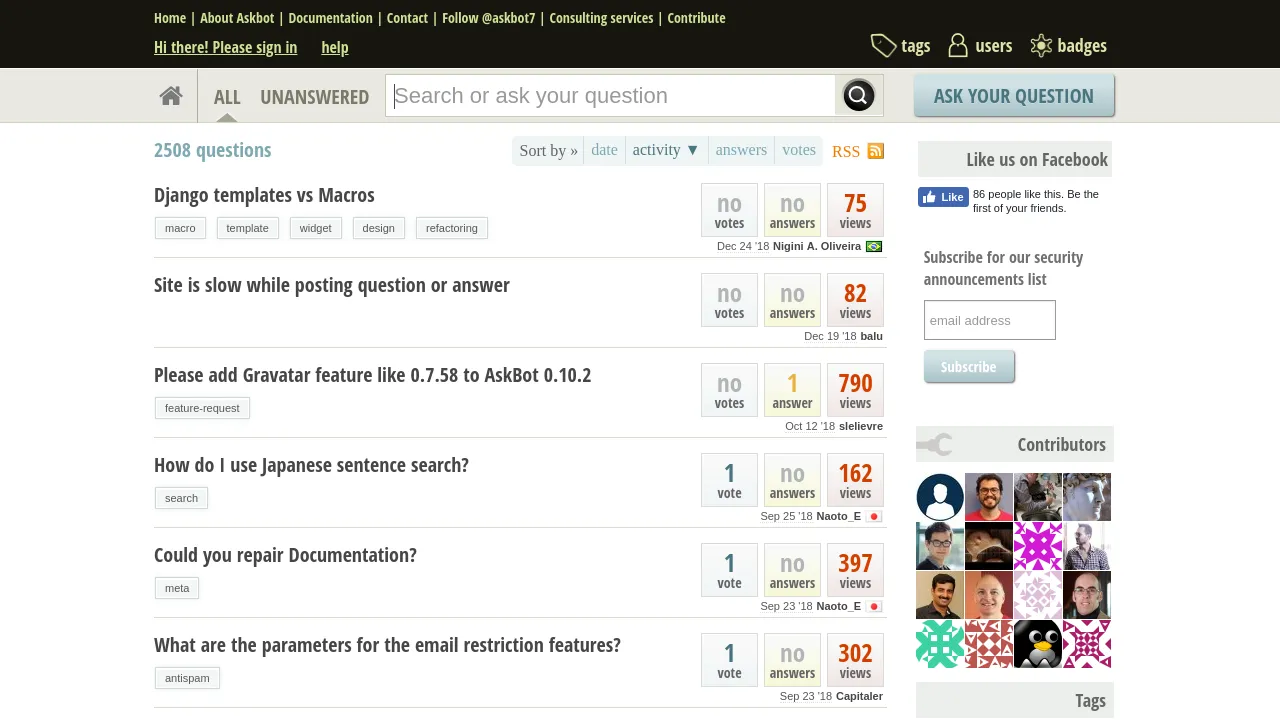Image resolution: width=1280 pixels, height=720 pixels.
Task: Open the tags page via tag icon
Action: click(883, 46)
